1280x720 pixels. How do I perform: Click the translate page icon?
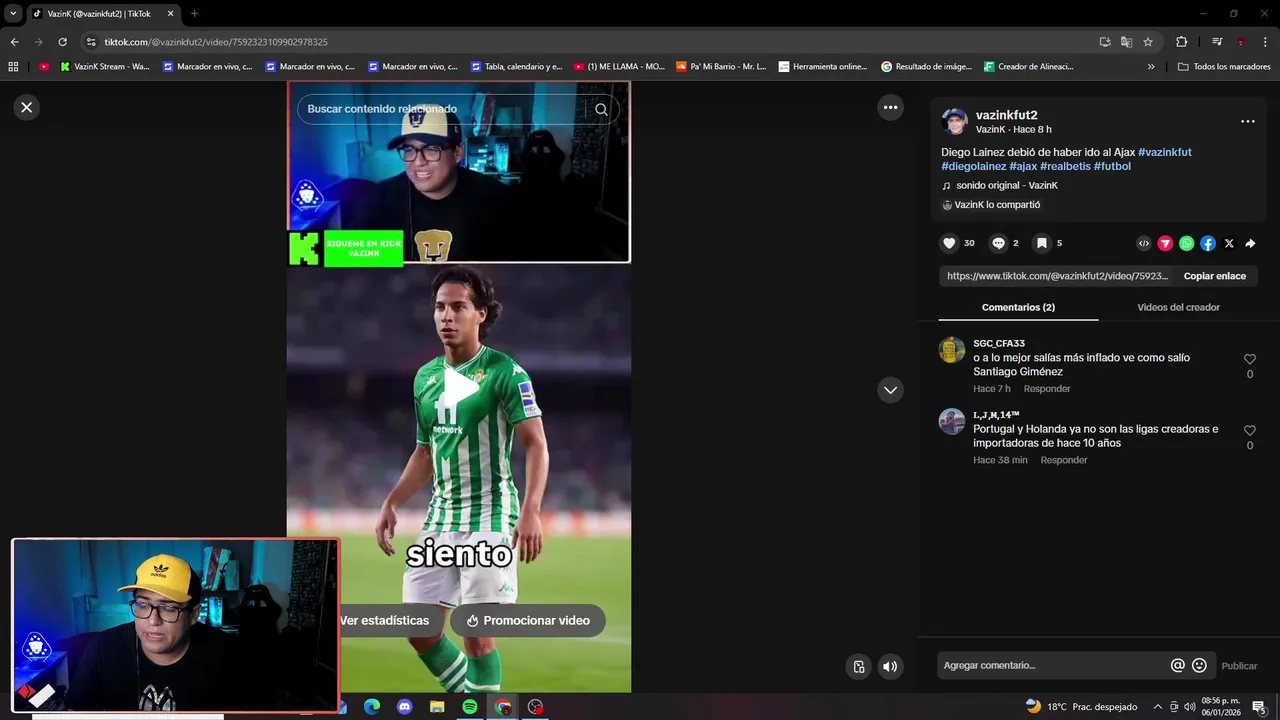tap(1126, 42)
